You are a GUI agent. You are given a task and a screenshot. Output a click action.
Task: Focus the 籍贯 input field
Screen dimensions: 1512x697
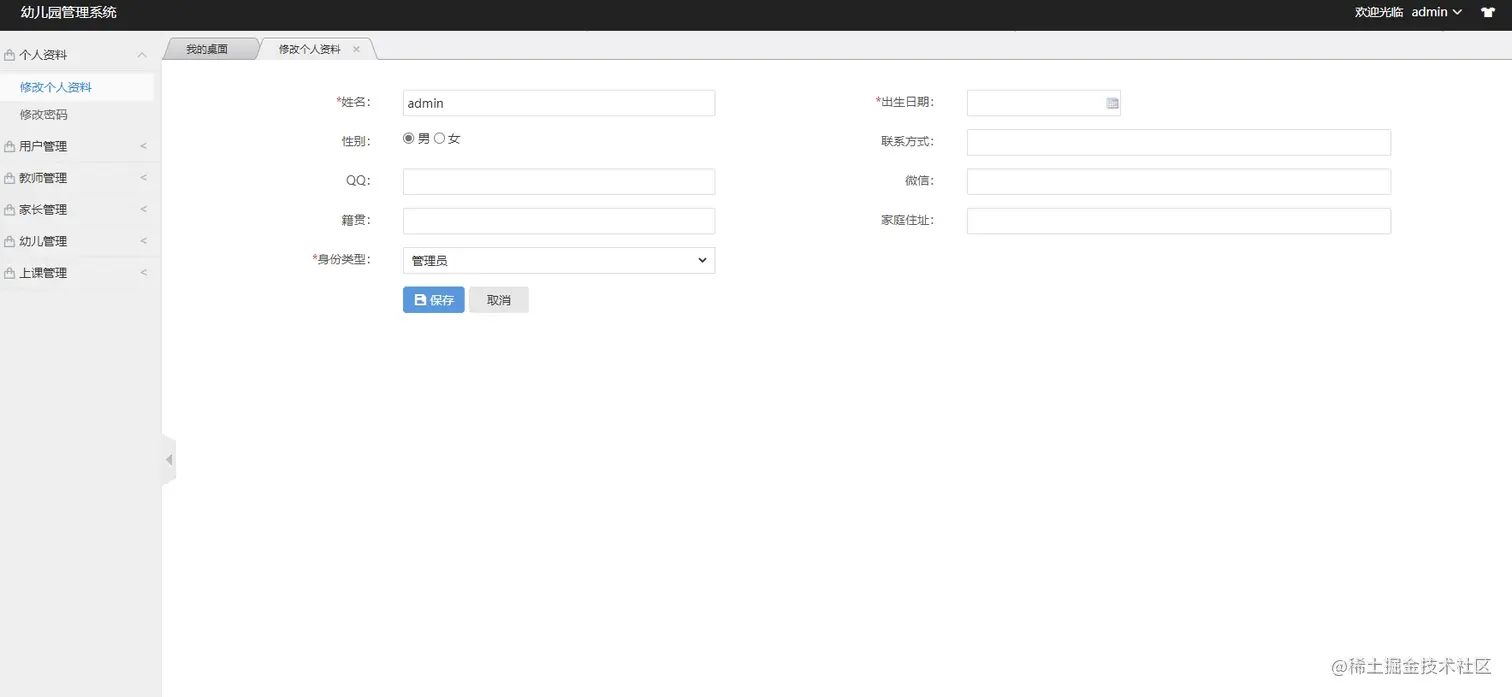[559, 221]
